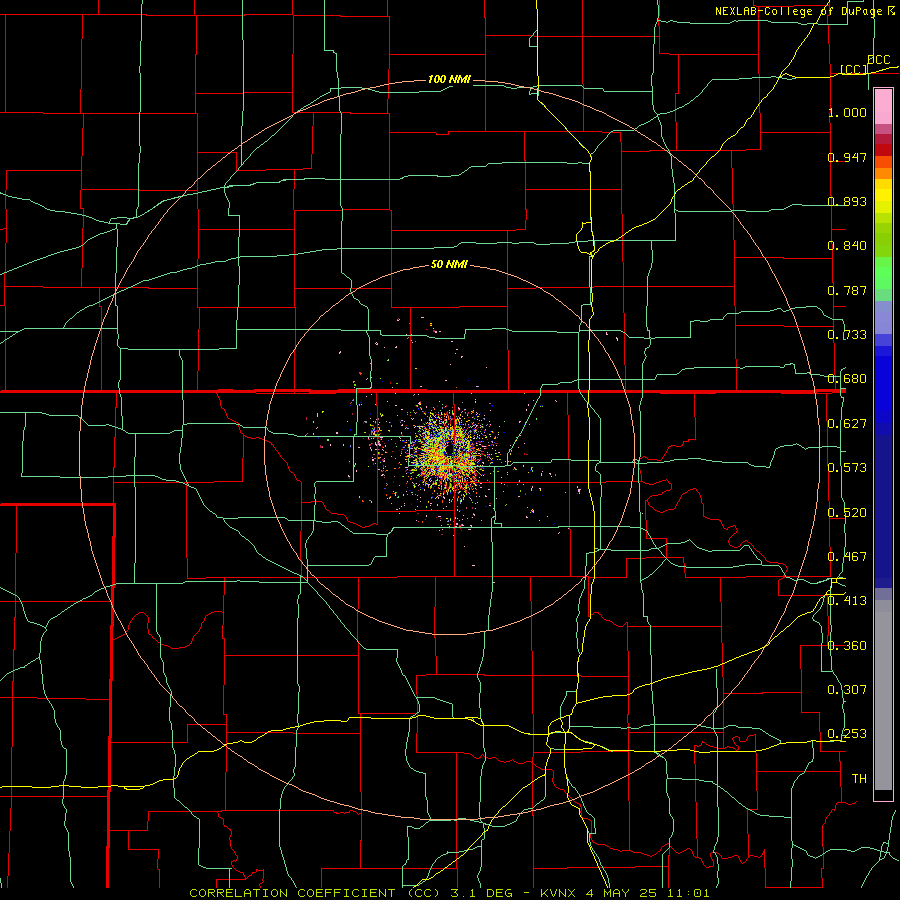Click the 0.413 scale value
This screenshot has width=900, height=900.
[x=847, y=601]
